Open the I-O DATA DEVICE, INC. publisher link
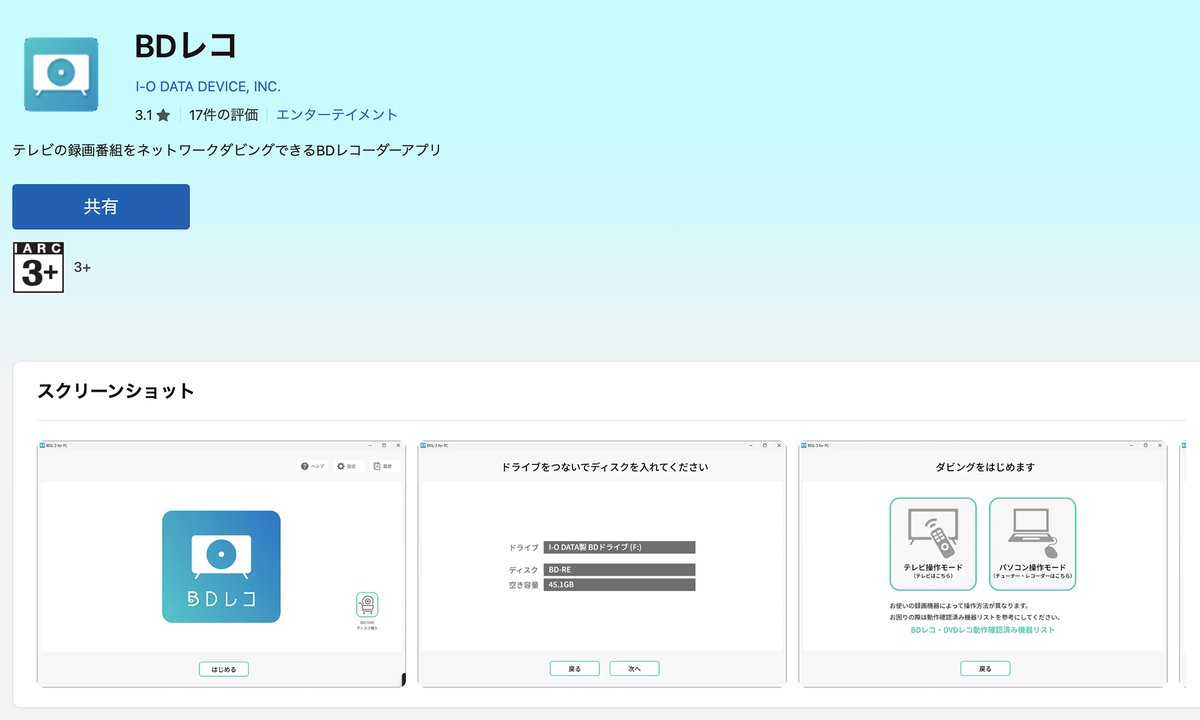The width and height of the screenshot is (1200, 720). click(208, 87)
